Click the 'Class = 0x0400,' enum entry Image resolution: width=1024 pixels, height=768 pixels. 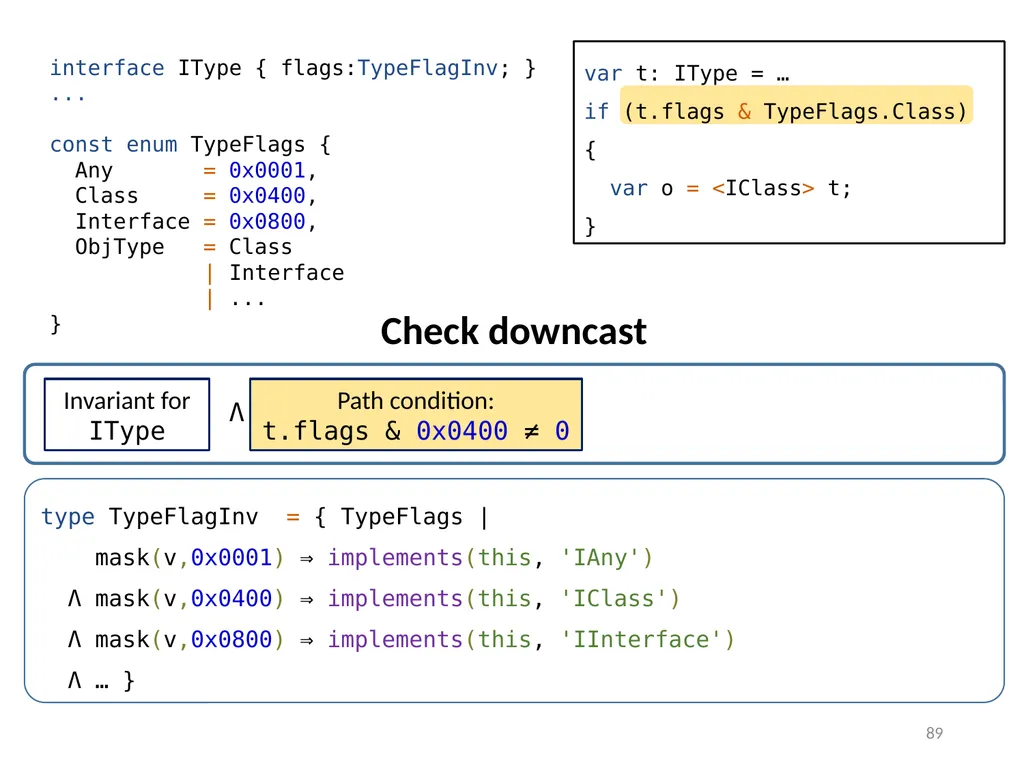(x=196, y=196)
